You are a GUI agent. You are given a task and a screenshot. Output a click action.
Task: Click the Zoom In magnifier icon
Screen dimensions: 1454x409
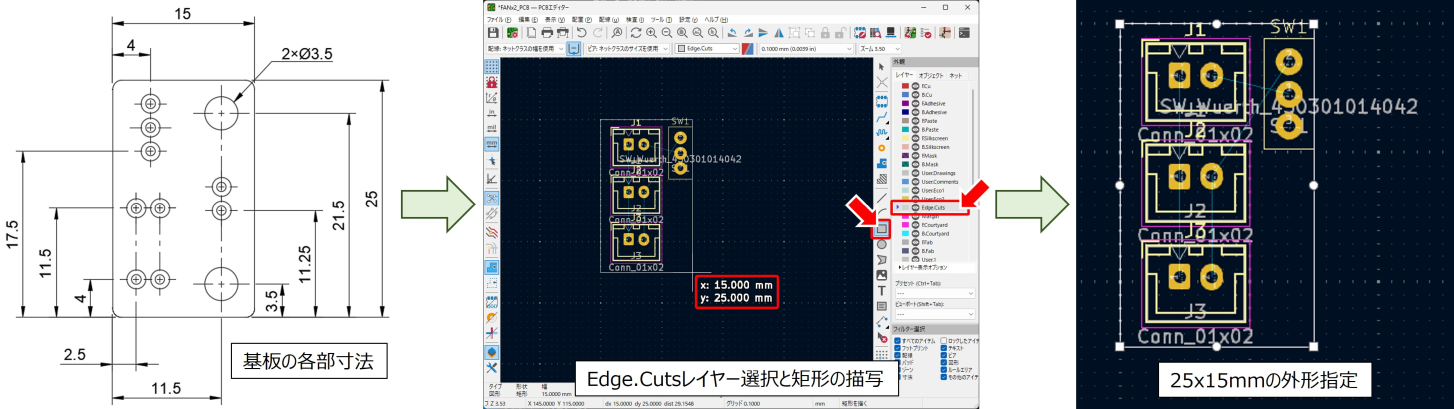[651, 33]
